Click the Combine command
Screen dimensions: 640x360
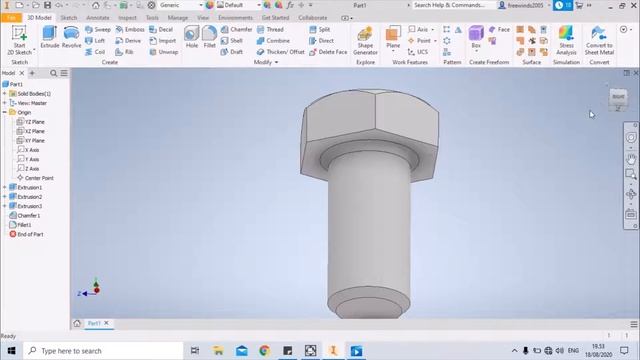click(273, 40)
